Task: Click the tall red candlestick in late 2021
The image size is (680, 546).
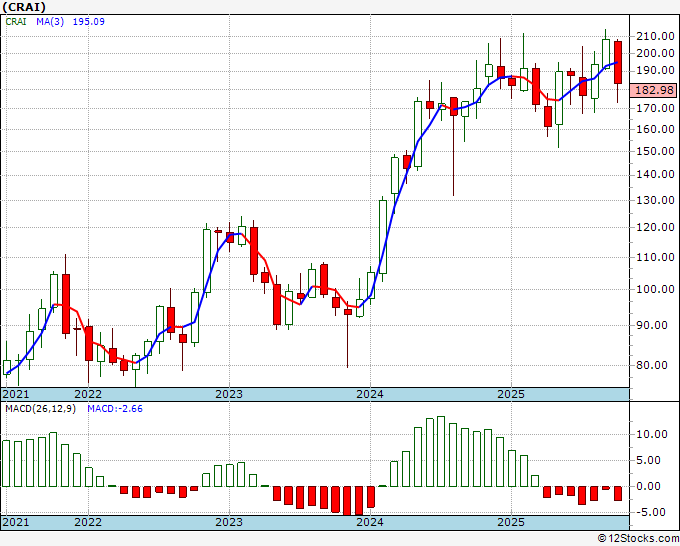Action: [x=66, y=304]
